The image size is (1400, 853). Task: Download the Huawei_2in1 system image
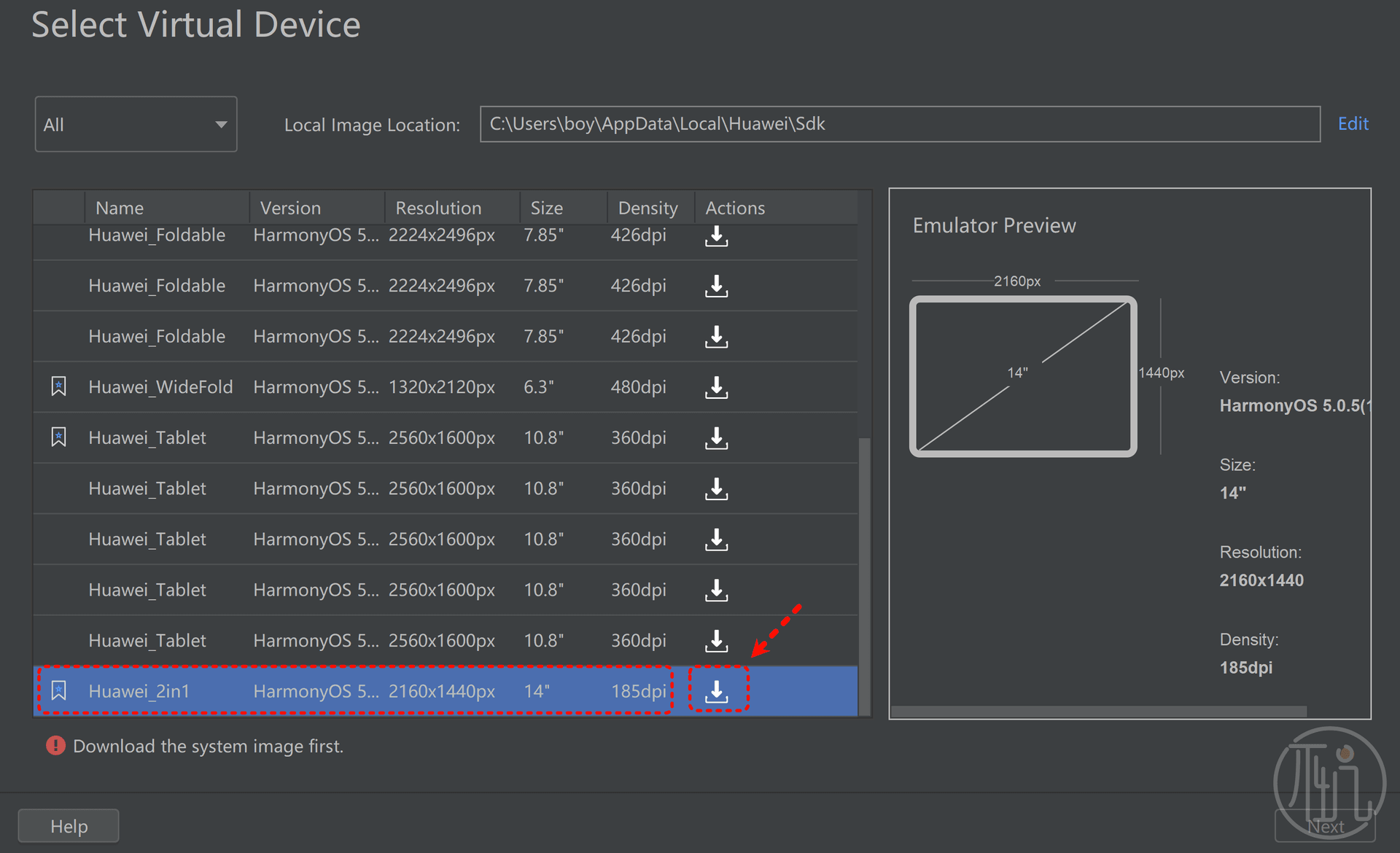point(717,690)
